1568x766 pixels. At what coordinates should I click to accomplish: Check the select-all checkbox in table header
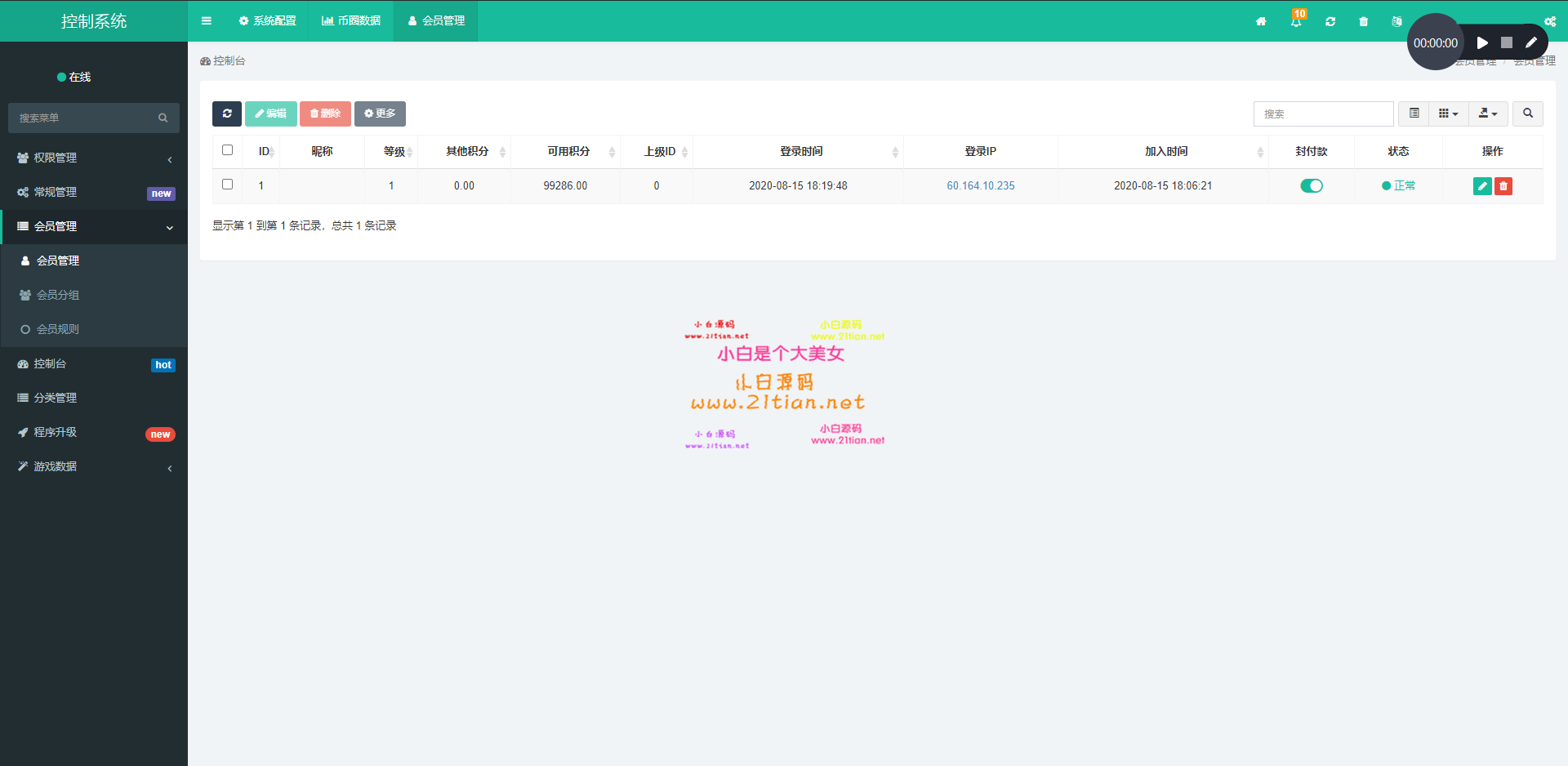pyautogui.click(x=228, y=150)
